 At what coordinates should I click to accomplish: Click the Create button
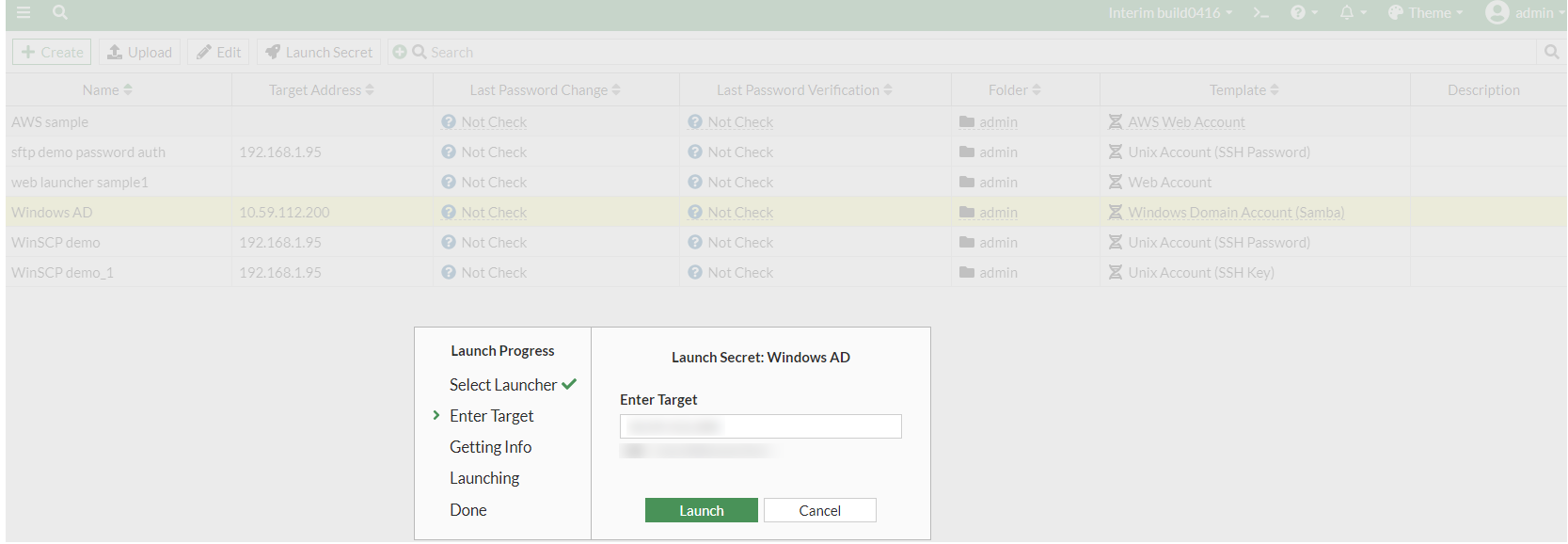pos(52,53)
